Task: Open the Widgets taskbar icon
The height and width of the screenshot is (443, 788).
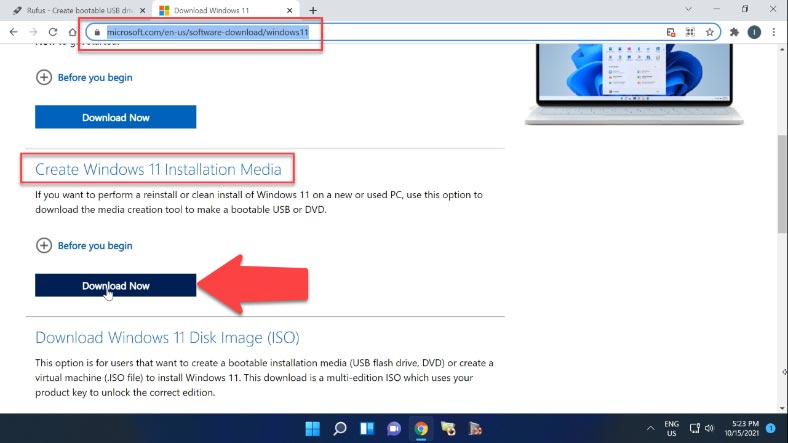Action: point(367,429)
